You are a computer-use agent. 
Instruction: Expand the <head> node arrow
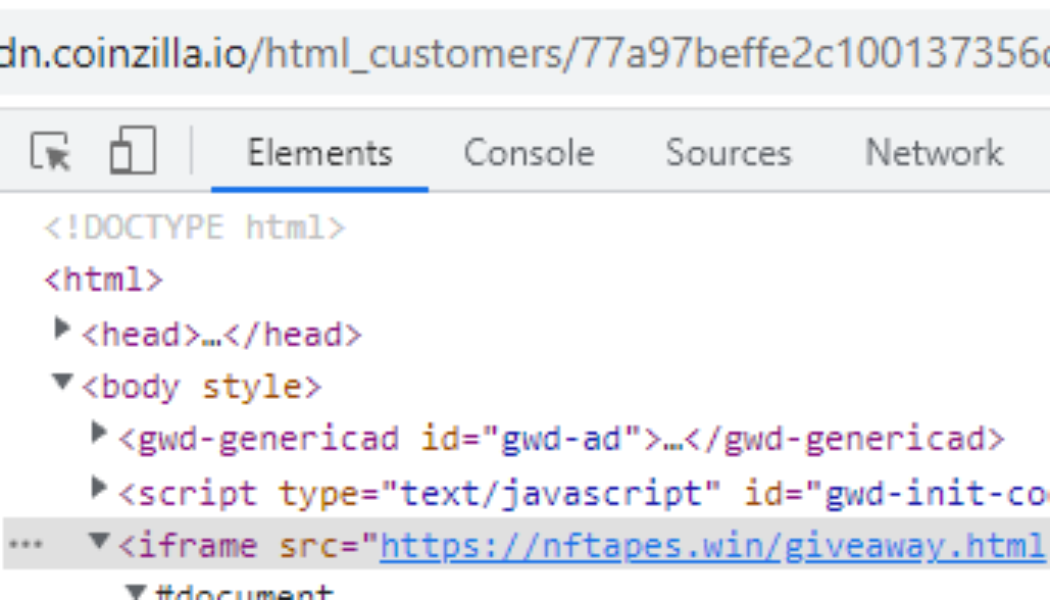(64, 331)
